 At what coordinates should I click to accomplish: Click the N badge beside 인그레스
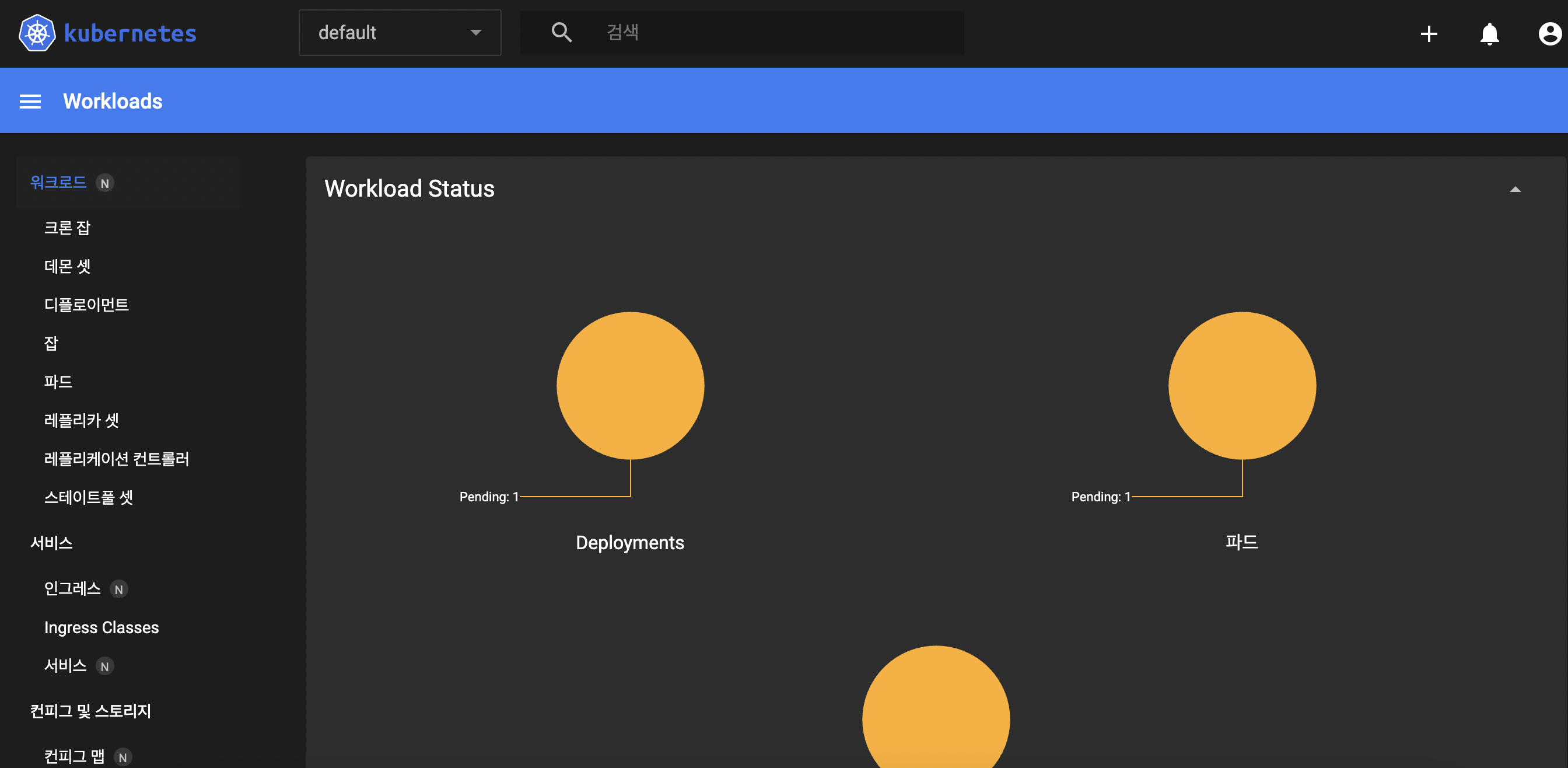pos(118,589)
